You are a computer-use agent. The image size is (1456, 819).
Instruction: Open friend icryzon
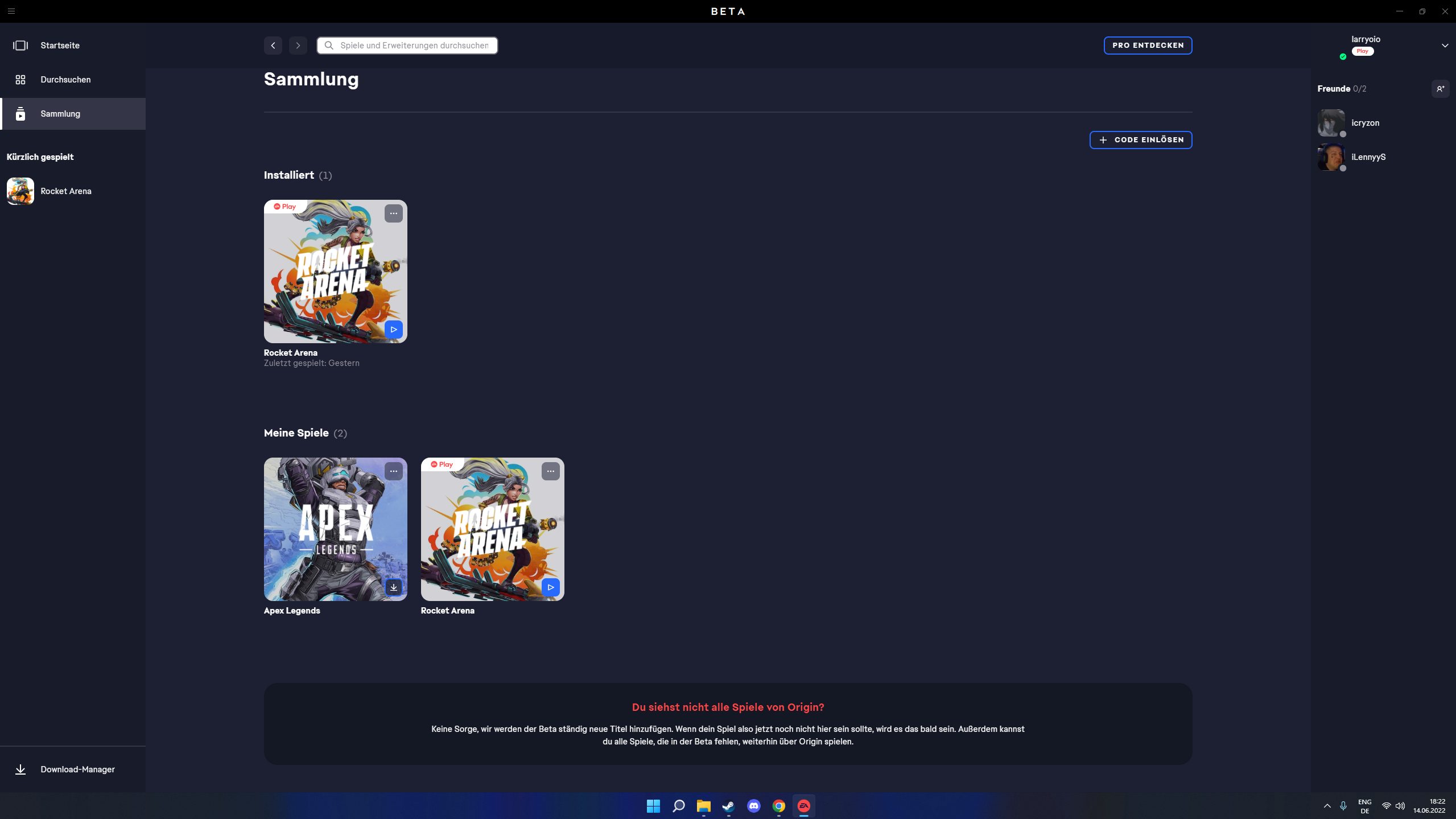click(x=1383, y=123)
